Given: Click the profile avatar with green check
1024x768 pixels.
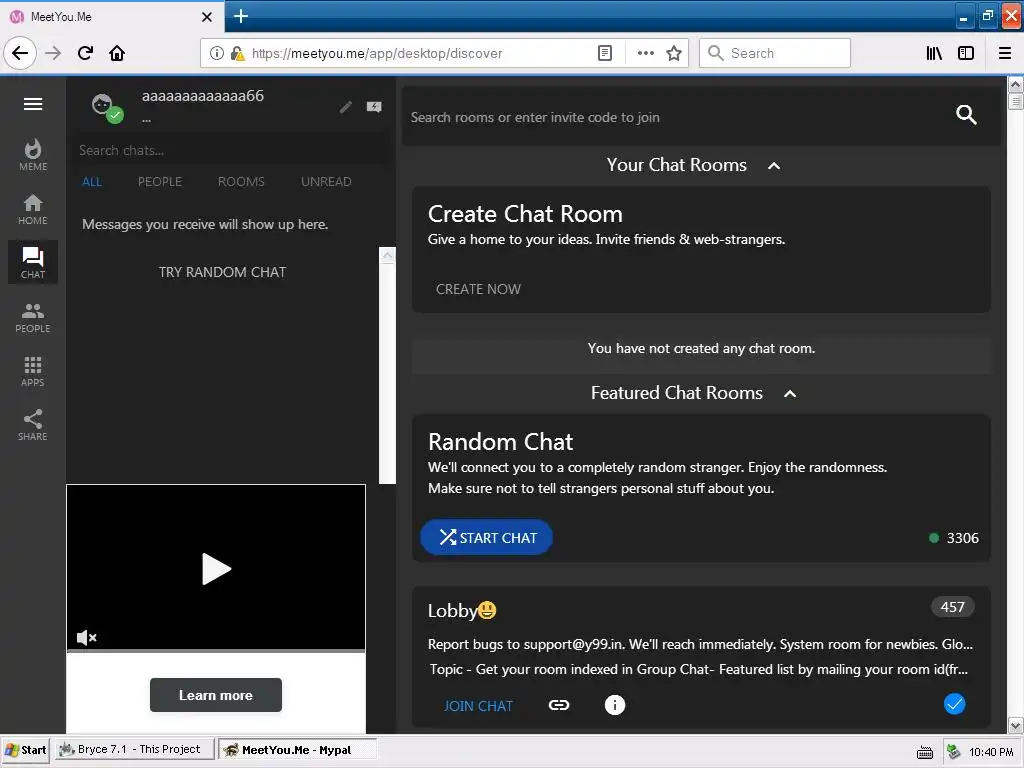Looking at the screenshot, I should 106,108.
